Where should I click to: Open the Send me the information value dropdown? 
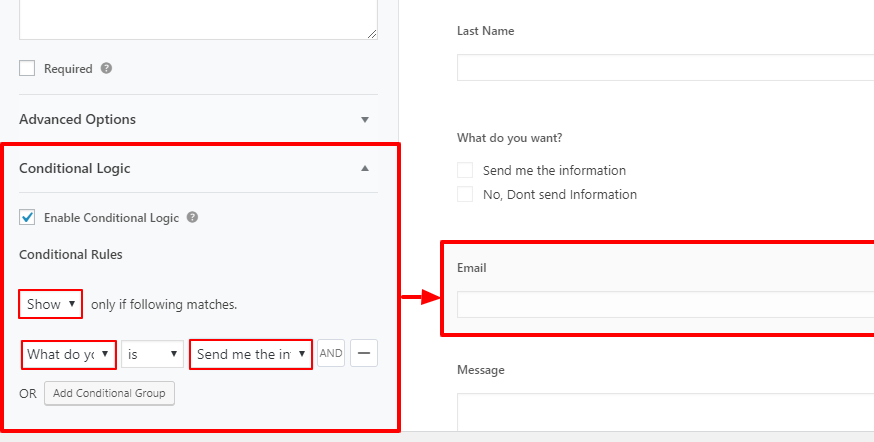(x=251, y=354)
